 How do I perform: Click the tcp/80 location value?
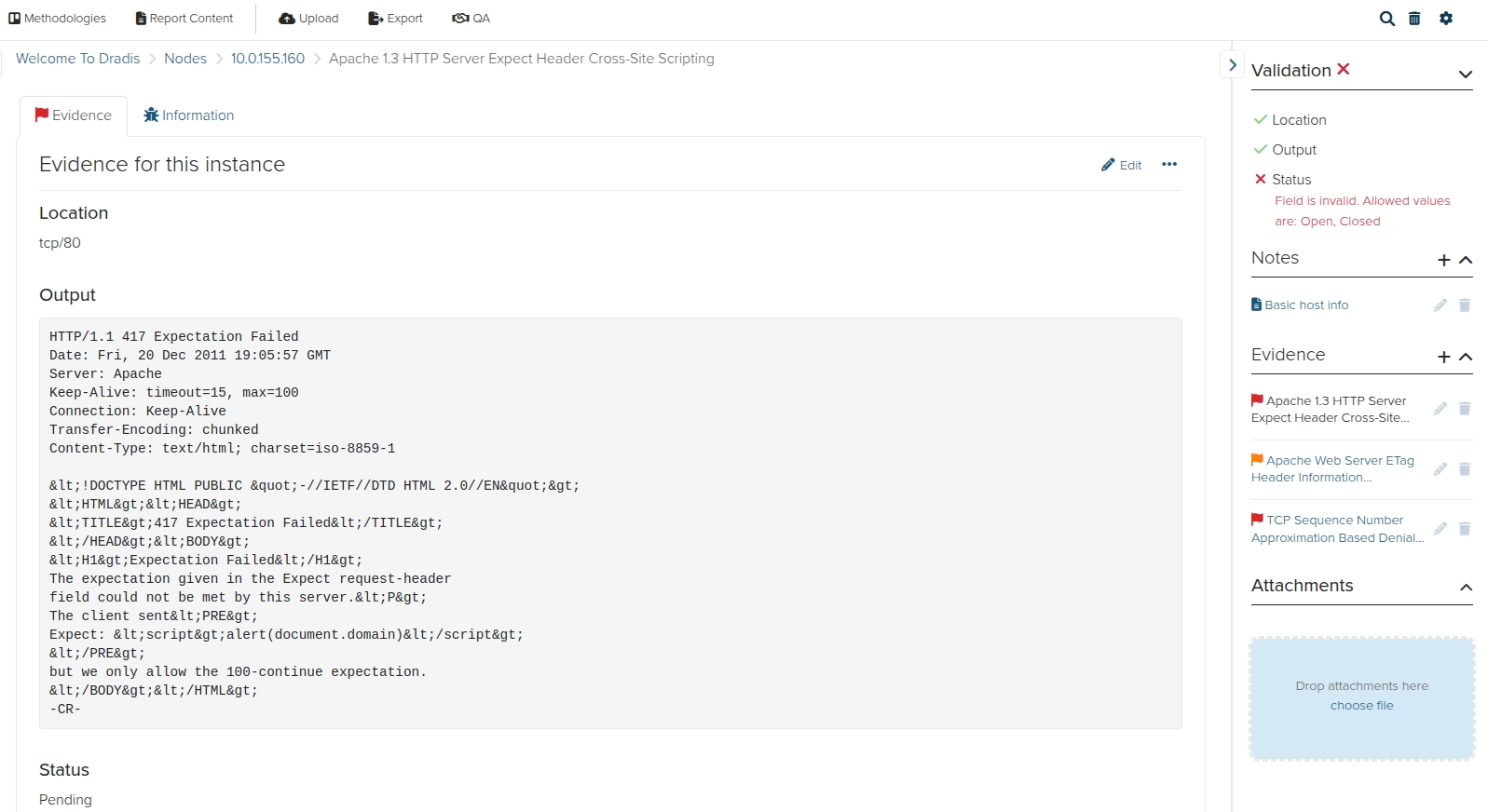[x=60, y=243]
